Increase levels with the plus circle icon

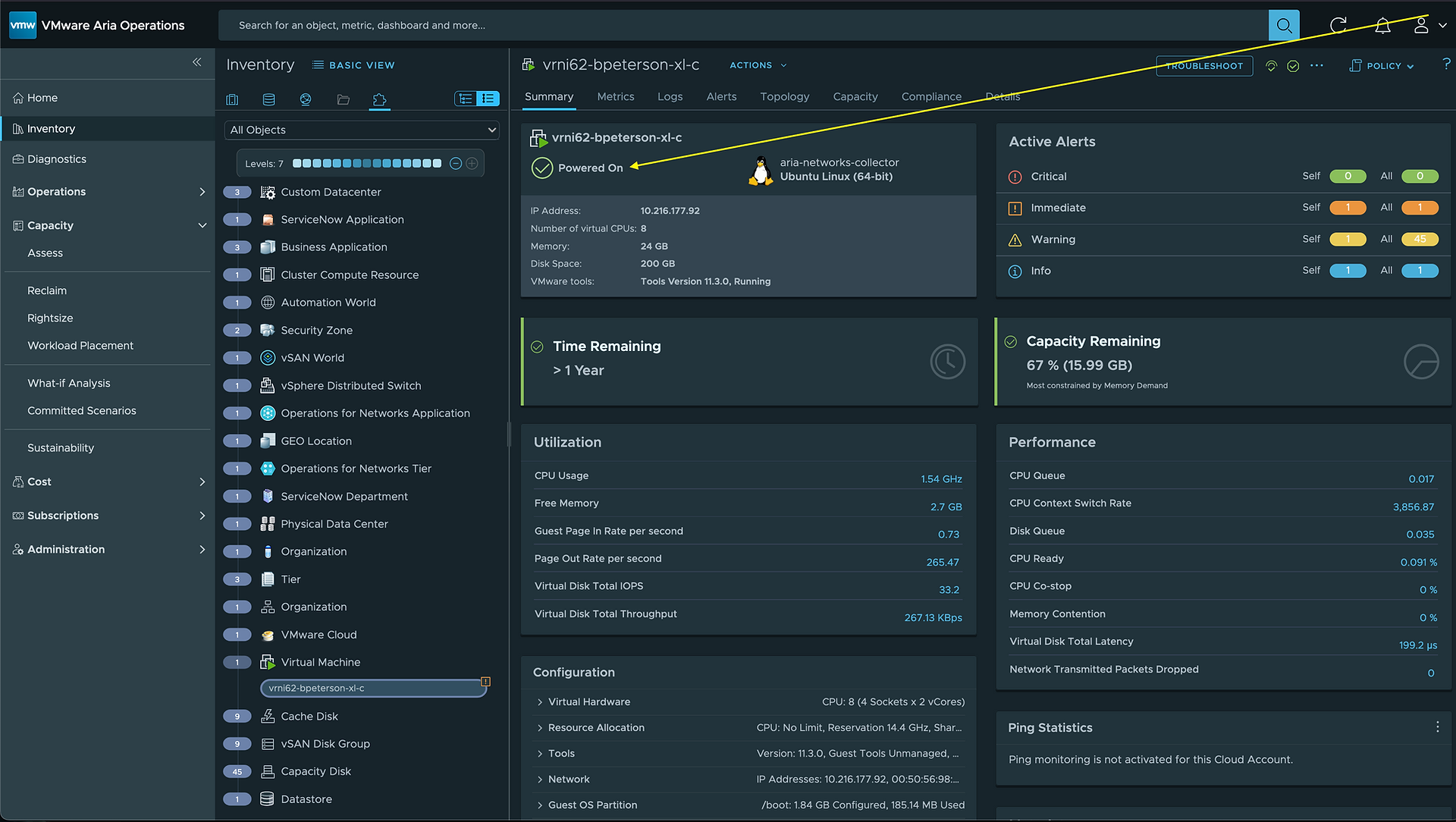point(472,163)
